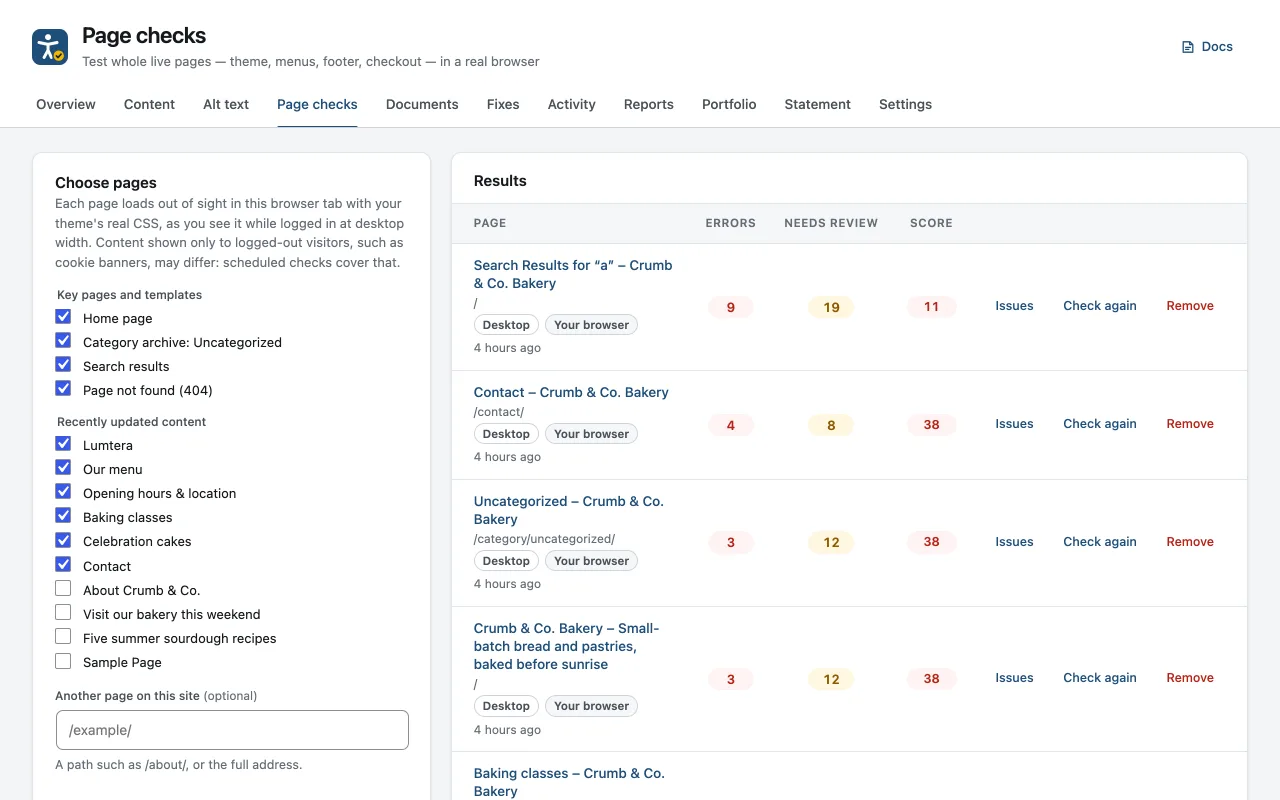This screenshot has width=1280, height=800.
Task: Open the Settings tab
Action: (x=905, y=104)
